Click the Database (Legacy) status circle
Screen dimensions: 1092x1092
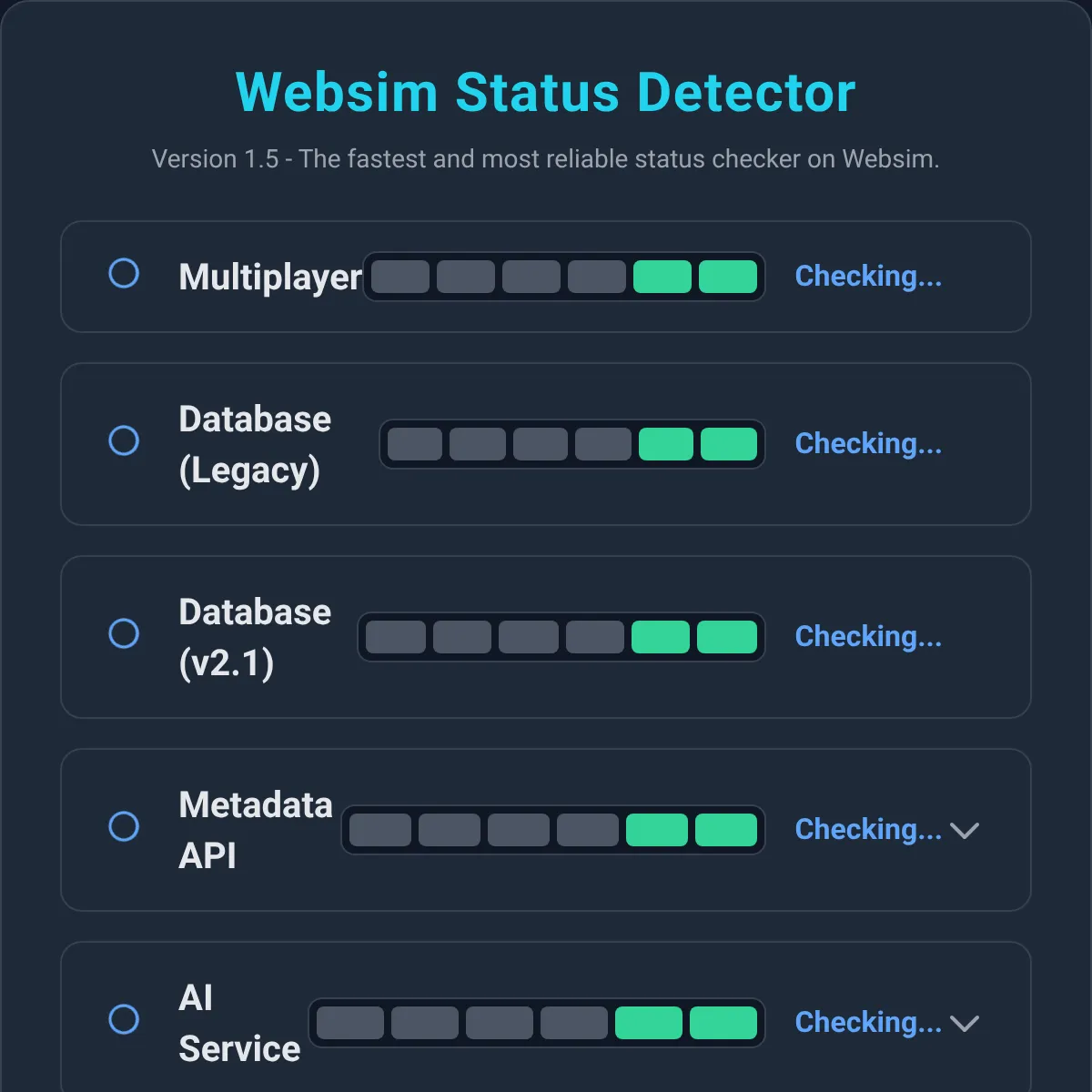coord(124,440)
